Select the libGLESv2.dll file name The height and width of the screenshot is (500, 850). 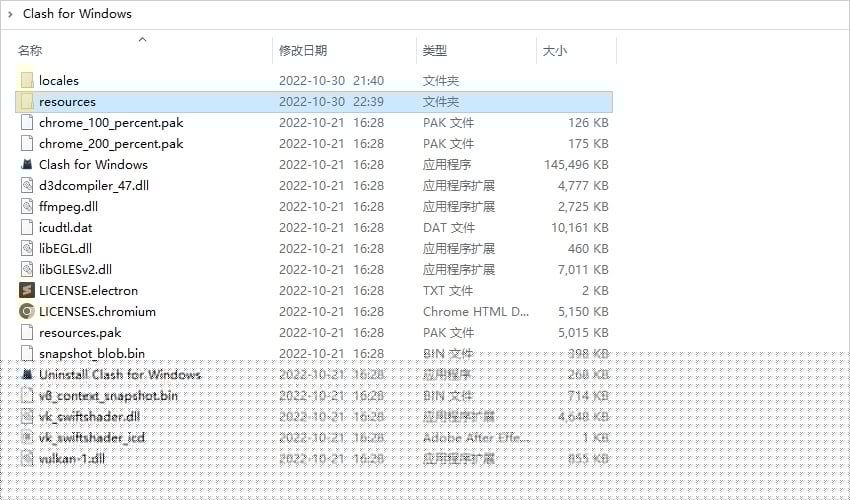pyautogui.click(x=75, y=270)
